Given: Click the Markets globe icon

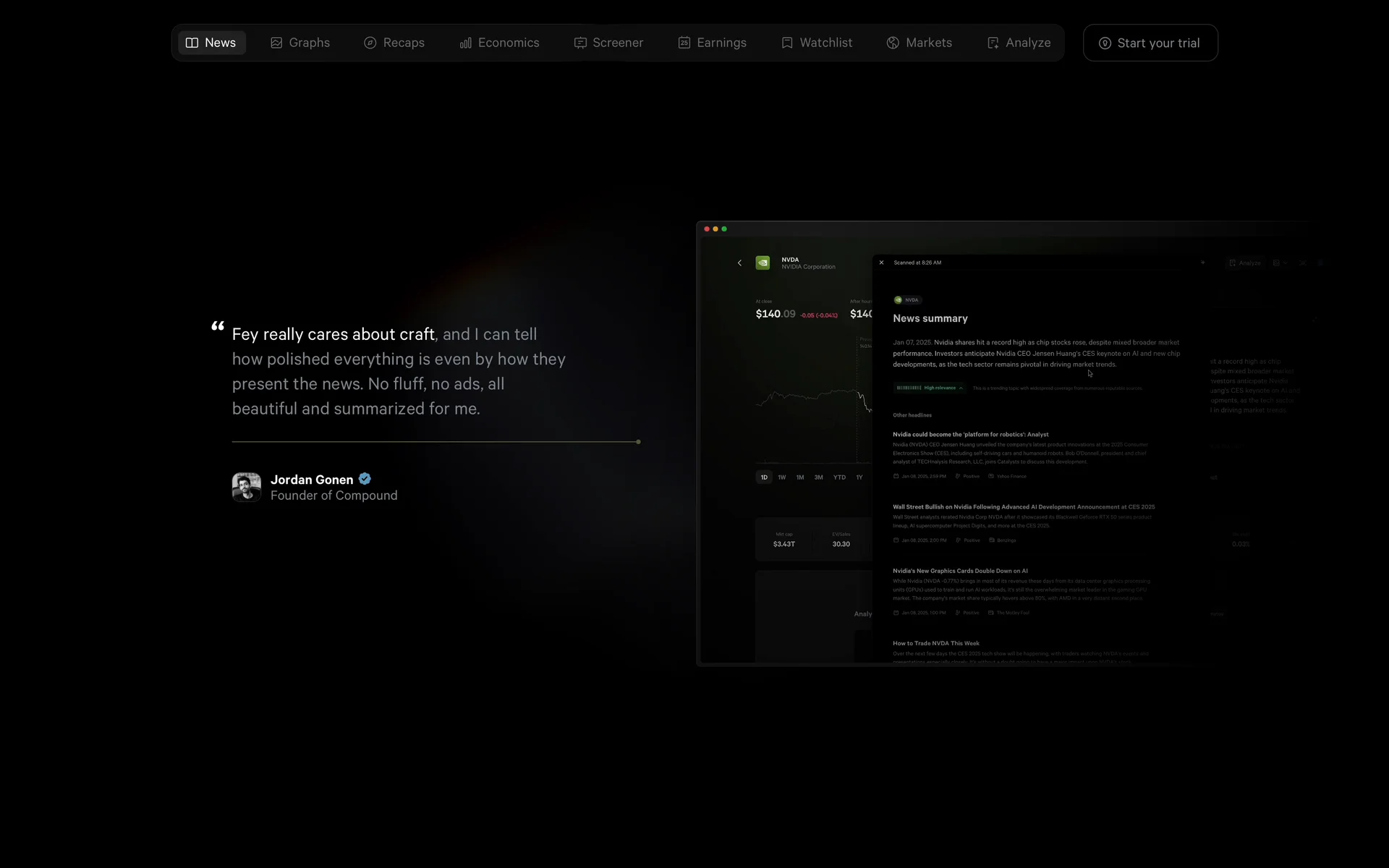Looking at the screenshot, I should click(893, 43).
